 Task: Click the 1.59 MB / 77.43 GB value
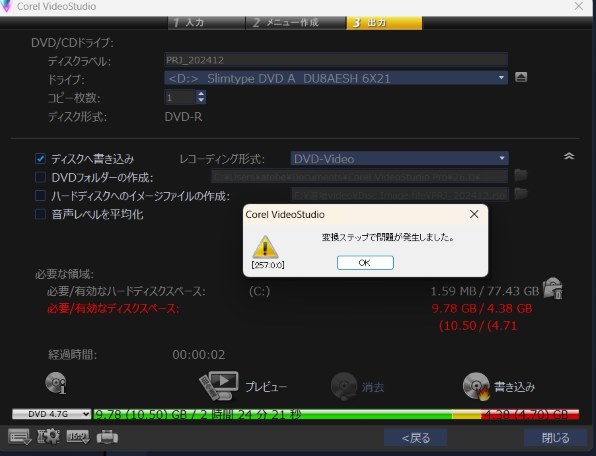485,291
